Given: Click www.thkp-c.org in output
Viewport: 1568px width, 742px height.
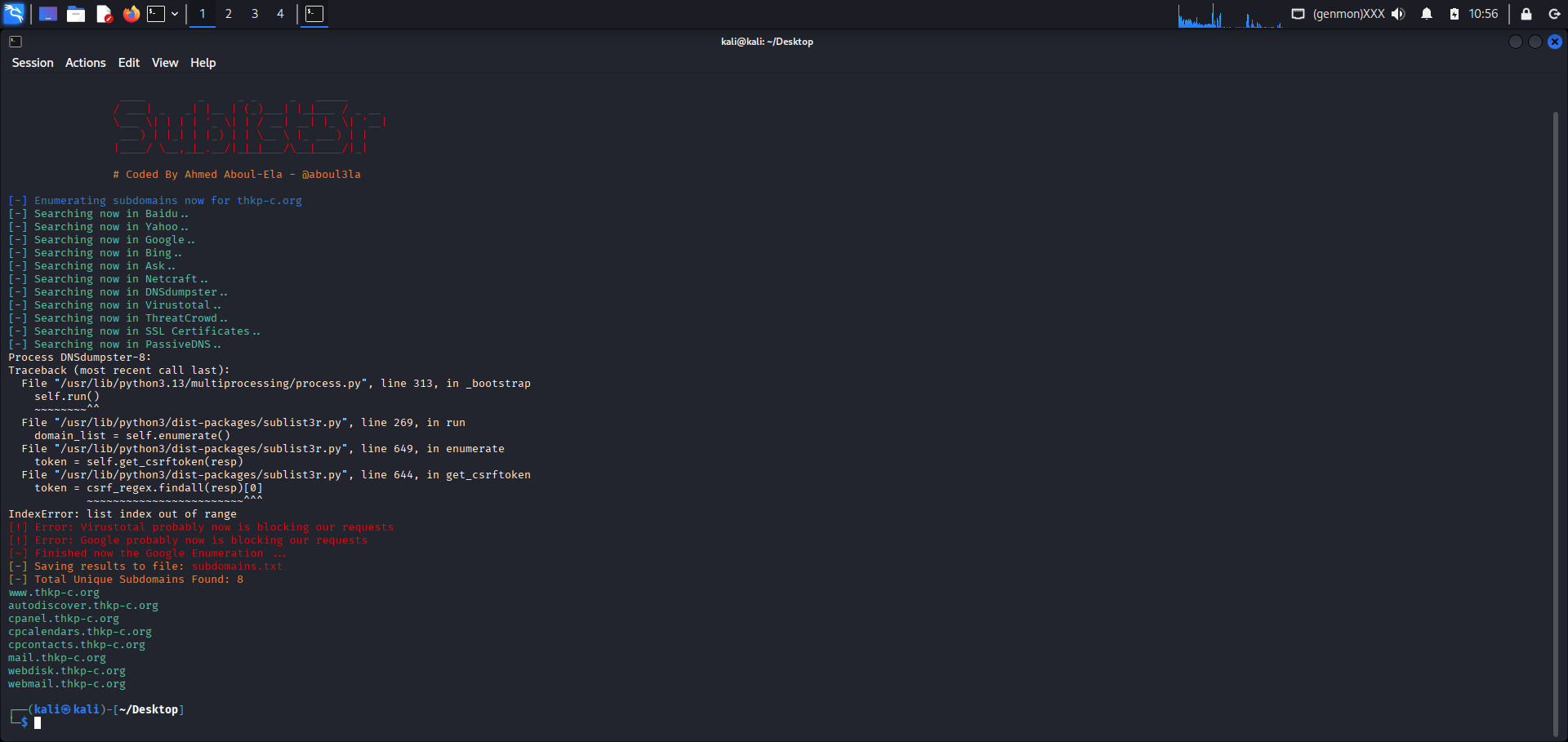Looking at the screenshot, I should 54,593.
